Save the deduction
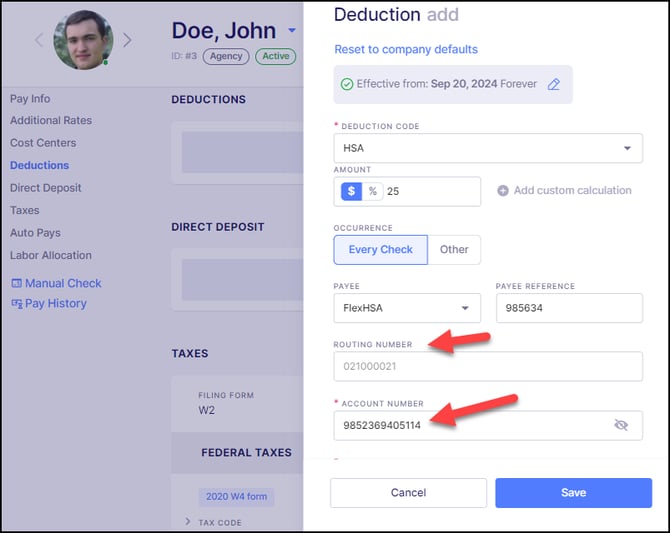 click(x=573, y=493)
